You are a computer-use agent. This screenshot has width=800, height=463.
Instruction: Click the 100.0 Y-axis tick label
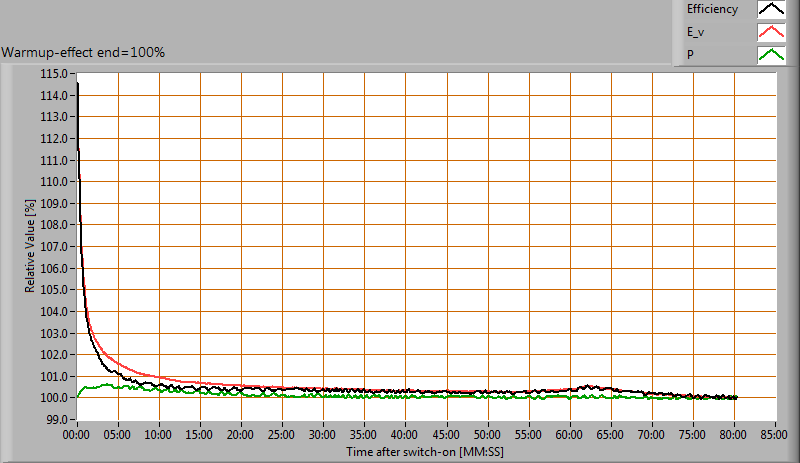click(54, 398)
